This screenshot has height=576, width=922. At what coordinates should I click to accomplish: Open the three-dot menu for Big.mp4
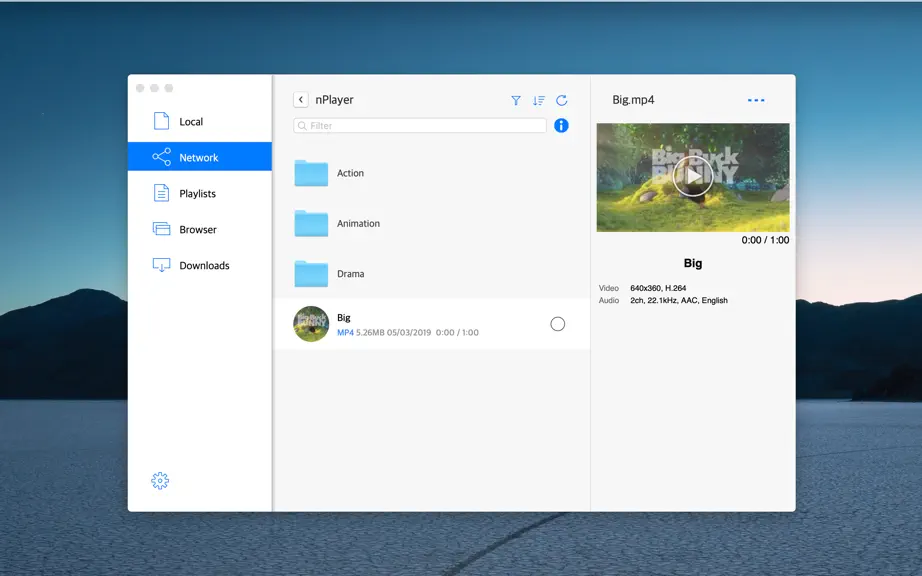756,101
